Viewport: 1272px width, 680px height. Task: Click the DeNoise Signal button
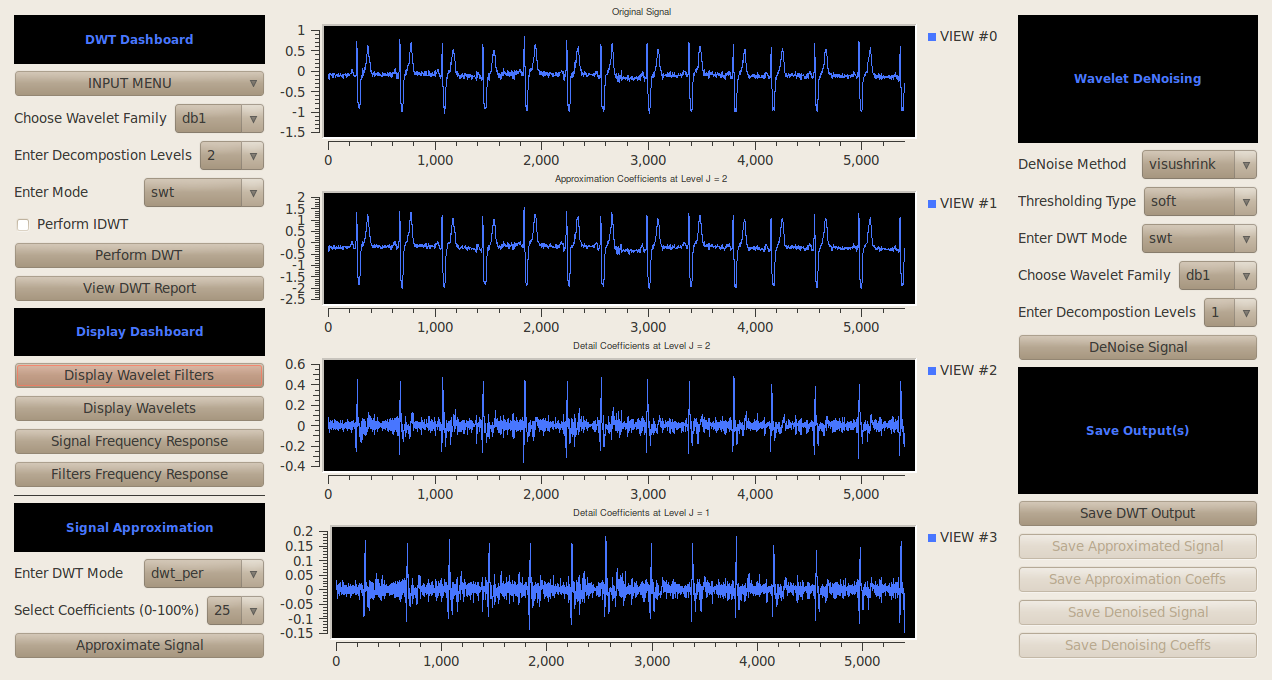point(1138,348)
